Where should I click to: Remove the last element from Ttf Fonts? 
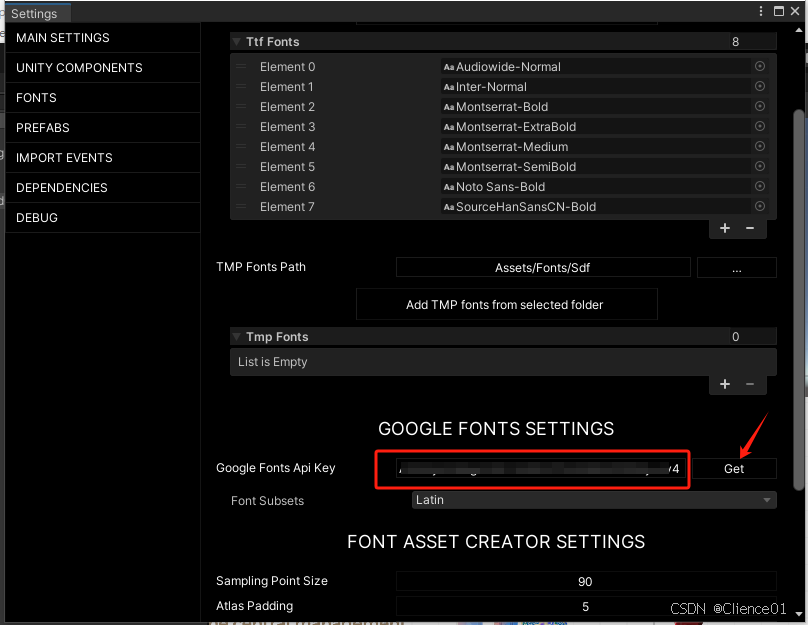coord(750,228)
